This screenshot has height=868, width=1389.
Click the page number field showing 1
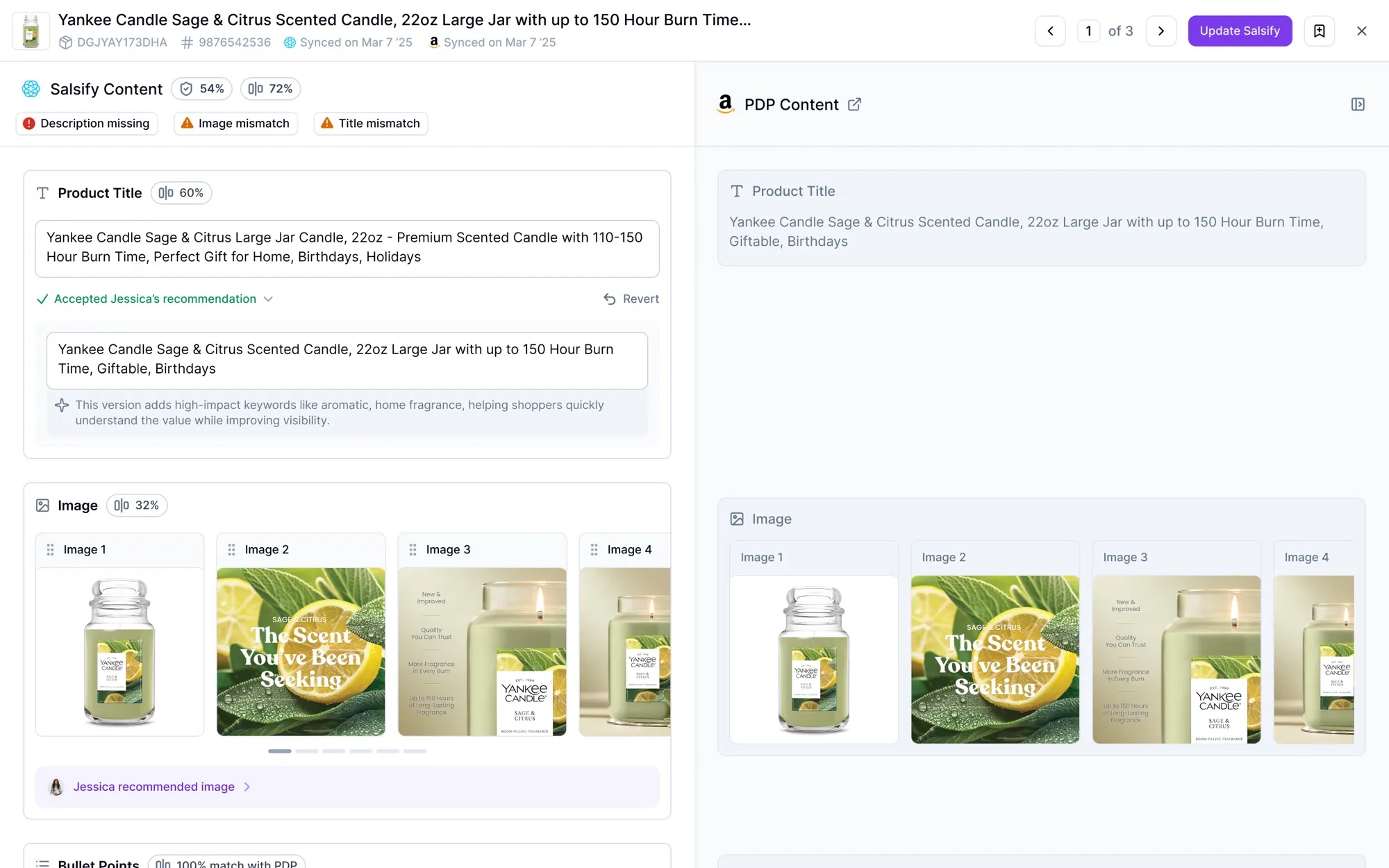pyautogui.click(x=1088, y=31)
